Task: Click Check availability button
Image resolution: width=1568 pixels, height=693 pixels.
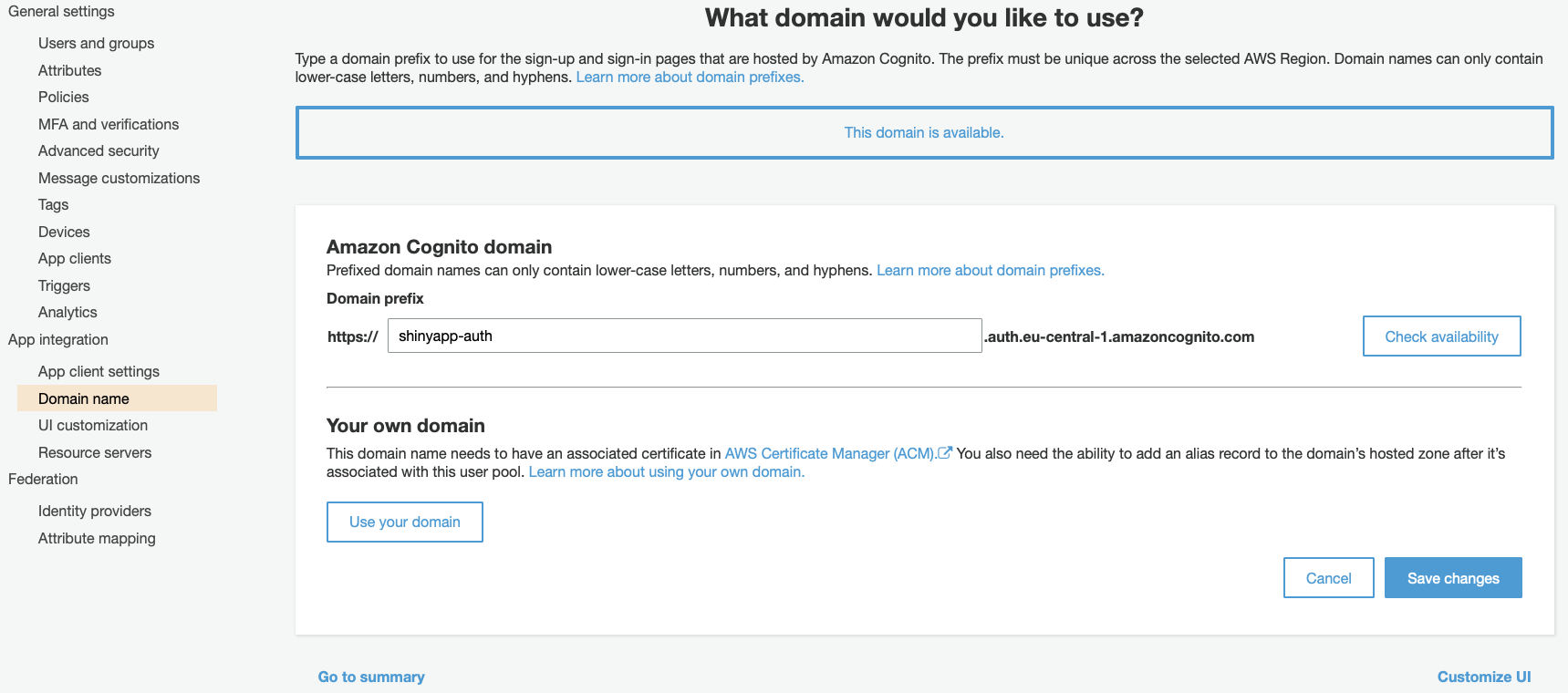Action: coord(1441,336)
